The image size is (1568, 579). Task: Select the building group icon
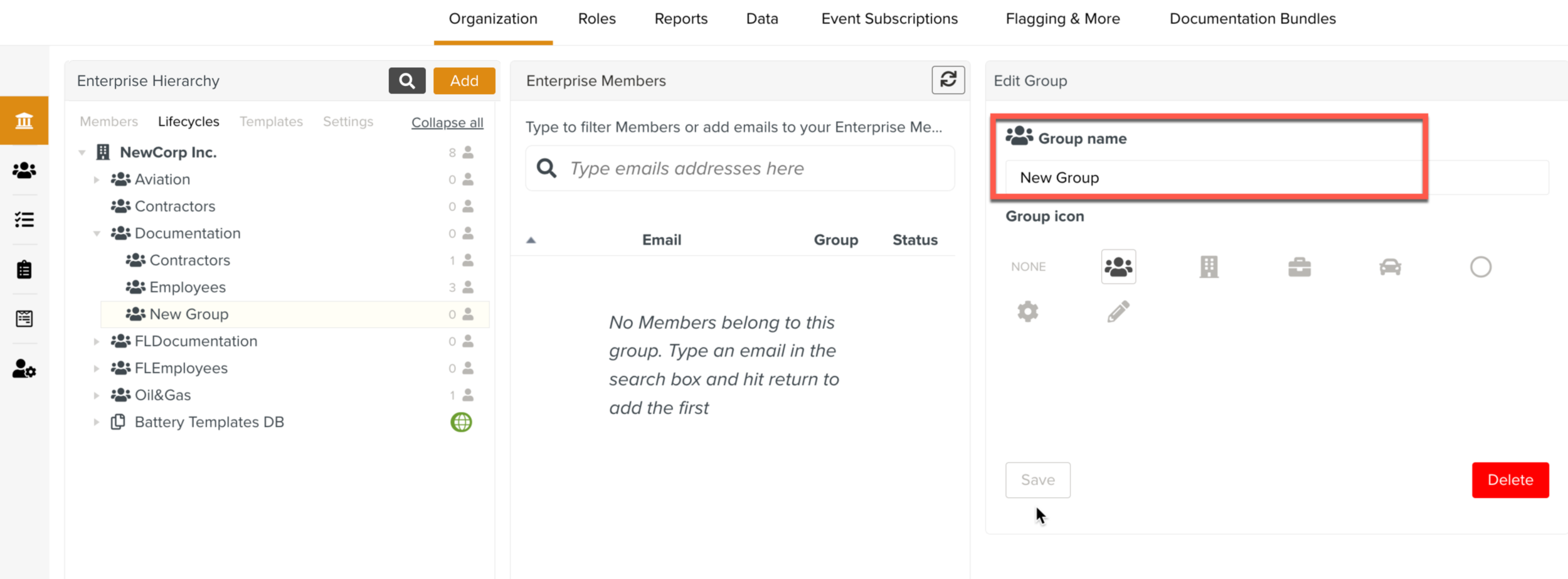pyautogui.click(x=1209, y=266)
